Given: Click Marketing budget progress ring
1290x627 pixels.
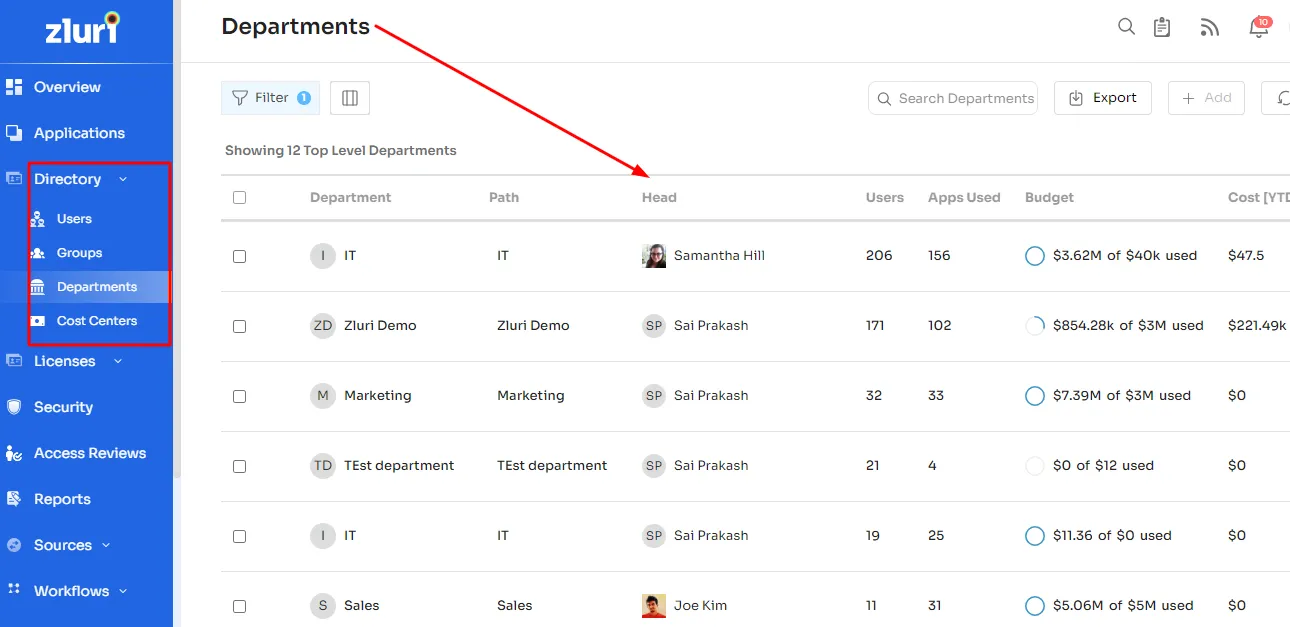Looking at the screenshot, I should point(1035,396).
